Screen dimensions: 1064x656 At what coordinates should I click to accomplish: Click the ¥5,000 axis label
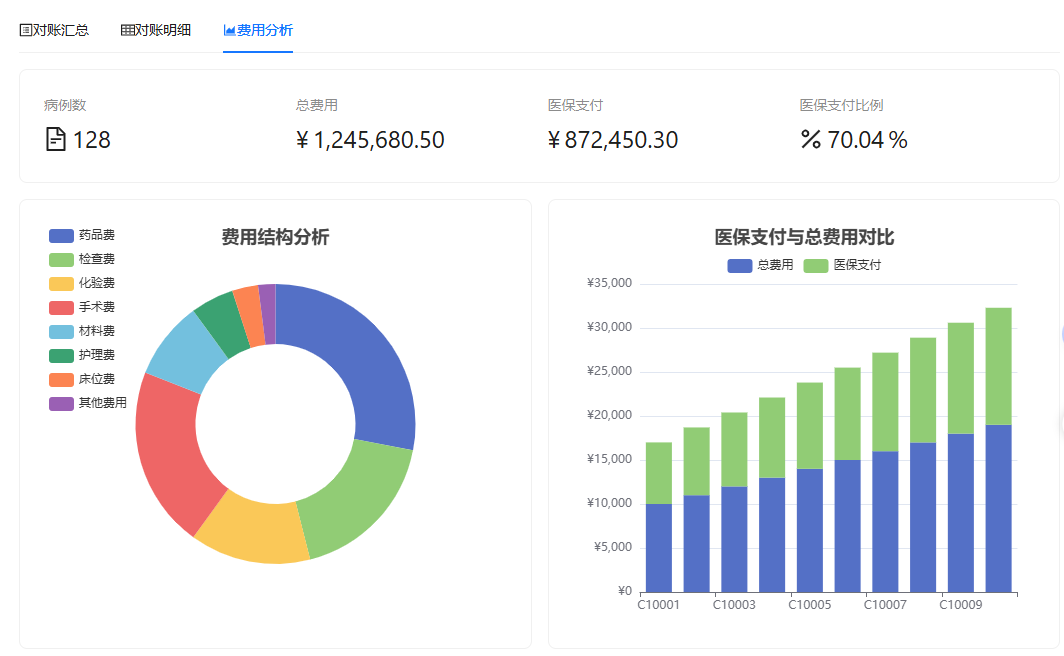tap(613, 547)
